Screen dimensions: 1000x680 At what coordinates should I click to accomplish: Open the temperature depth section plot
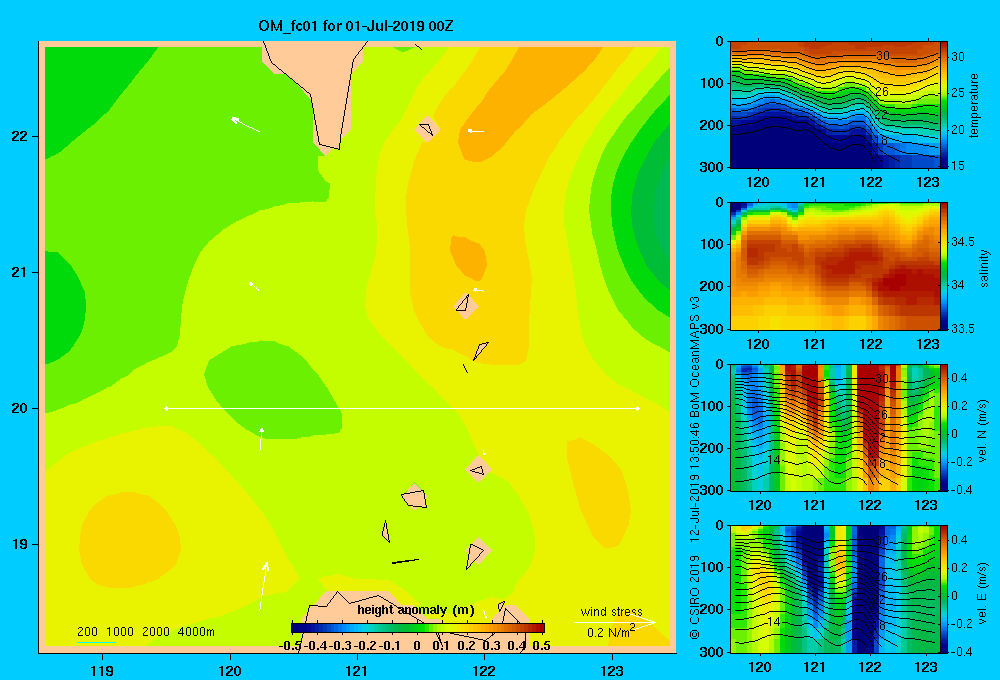[x=835, y=105]
